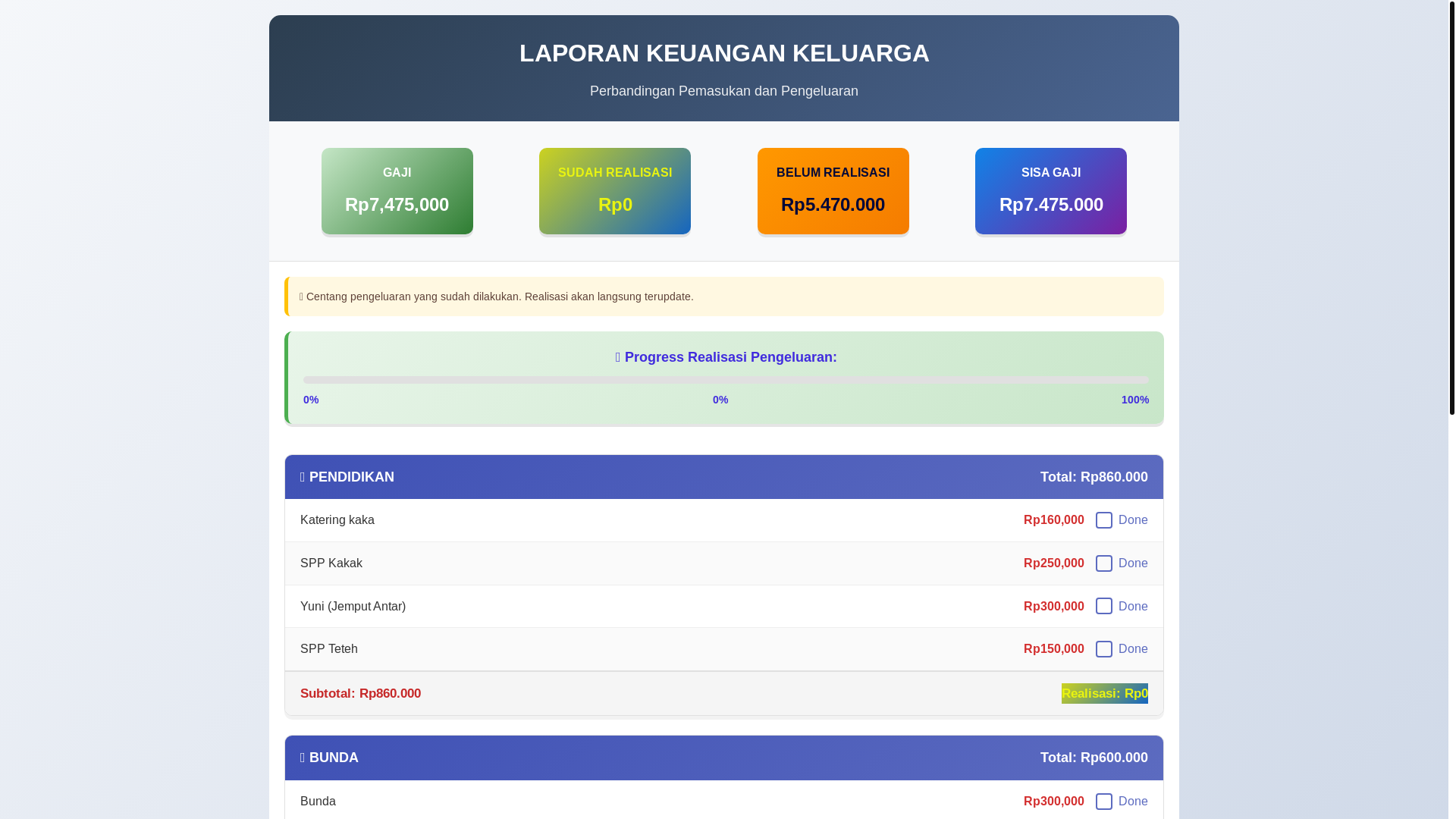
Task: Click the 'Perbandingan Pemasukan dan Pengeluaran' subtitle
Action: point(724,91)
